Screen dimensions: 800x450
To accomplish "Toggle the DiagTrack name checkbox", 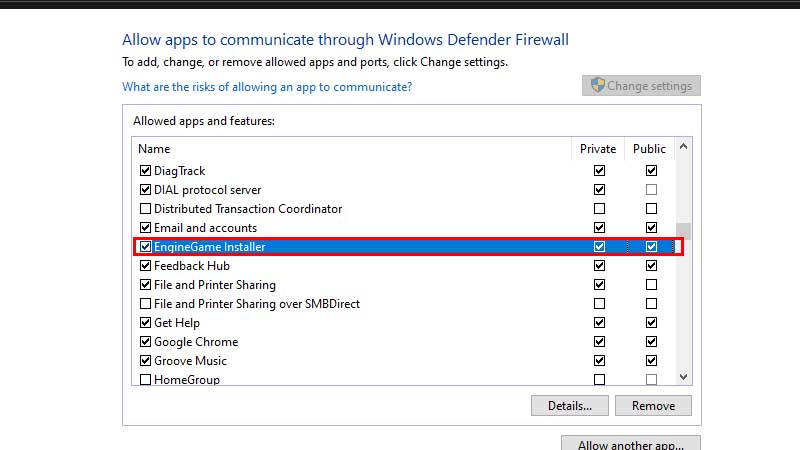I will [145, 170].
